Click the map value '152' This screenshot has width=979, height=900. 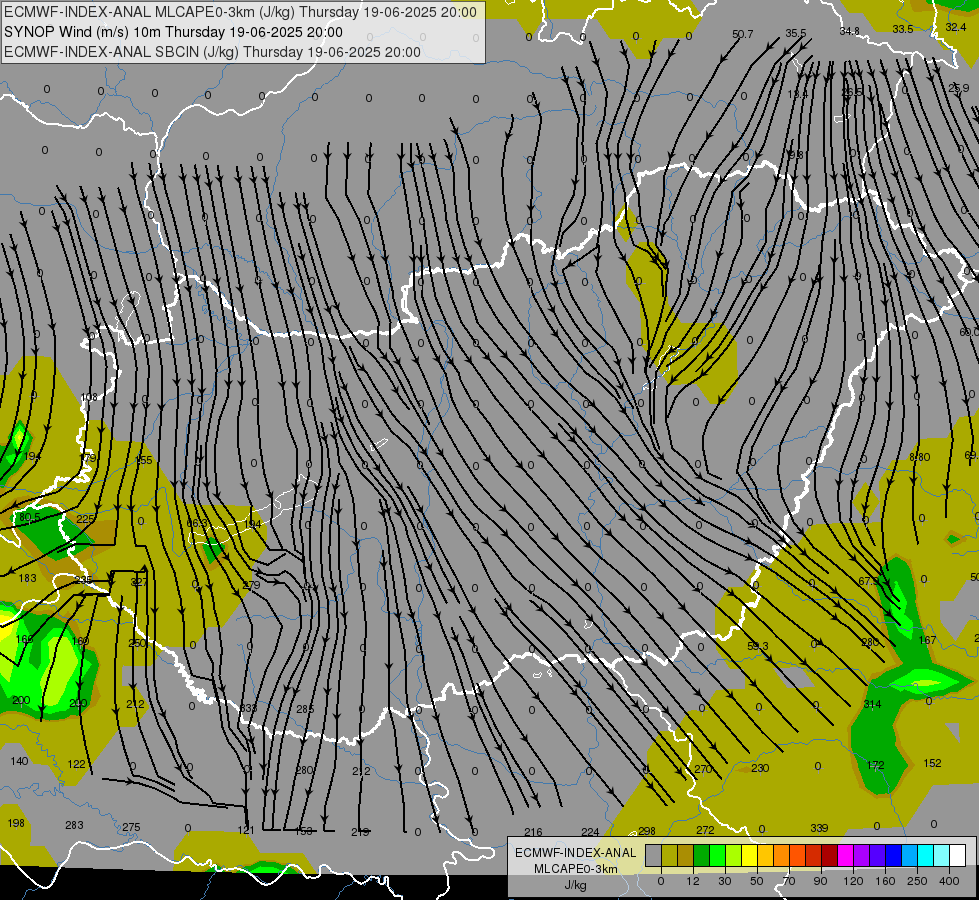pos(932,763)
